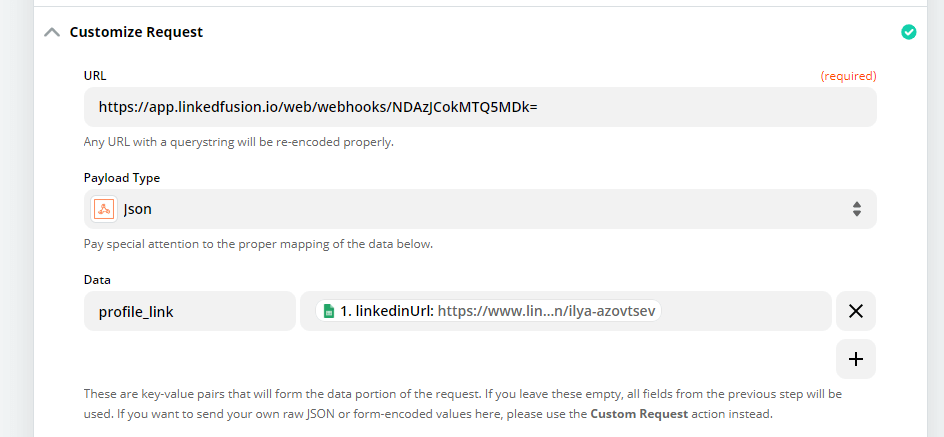Click the orange (required) marker
Image resolution: width=944 pixels, height=437 pixels.
click(848, 76)
